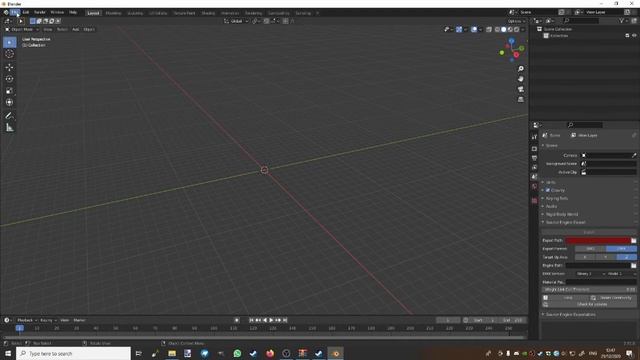Switch to wireframe viewport shading
This screenshot has width=640, height=360.
coord(497,29)
